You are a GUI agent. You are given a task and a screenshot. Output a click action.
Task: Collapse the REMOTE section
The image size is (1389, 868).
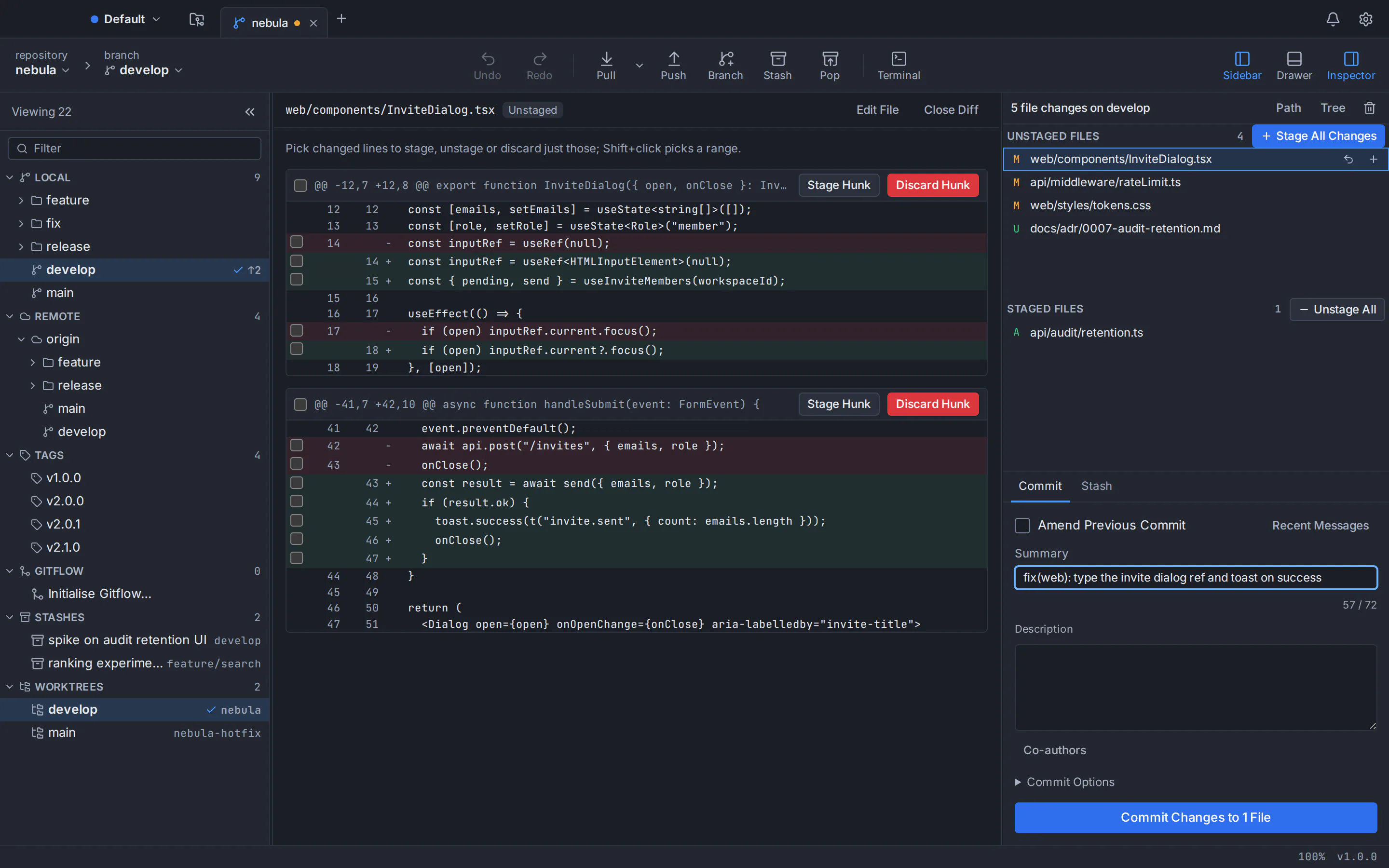click(x=10, y=316)
